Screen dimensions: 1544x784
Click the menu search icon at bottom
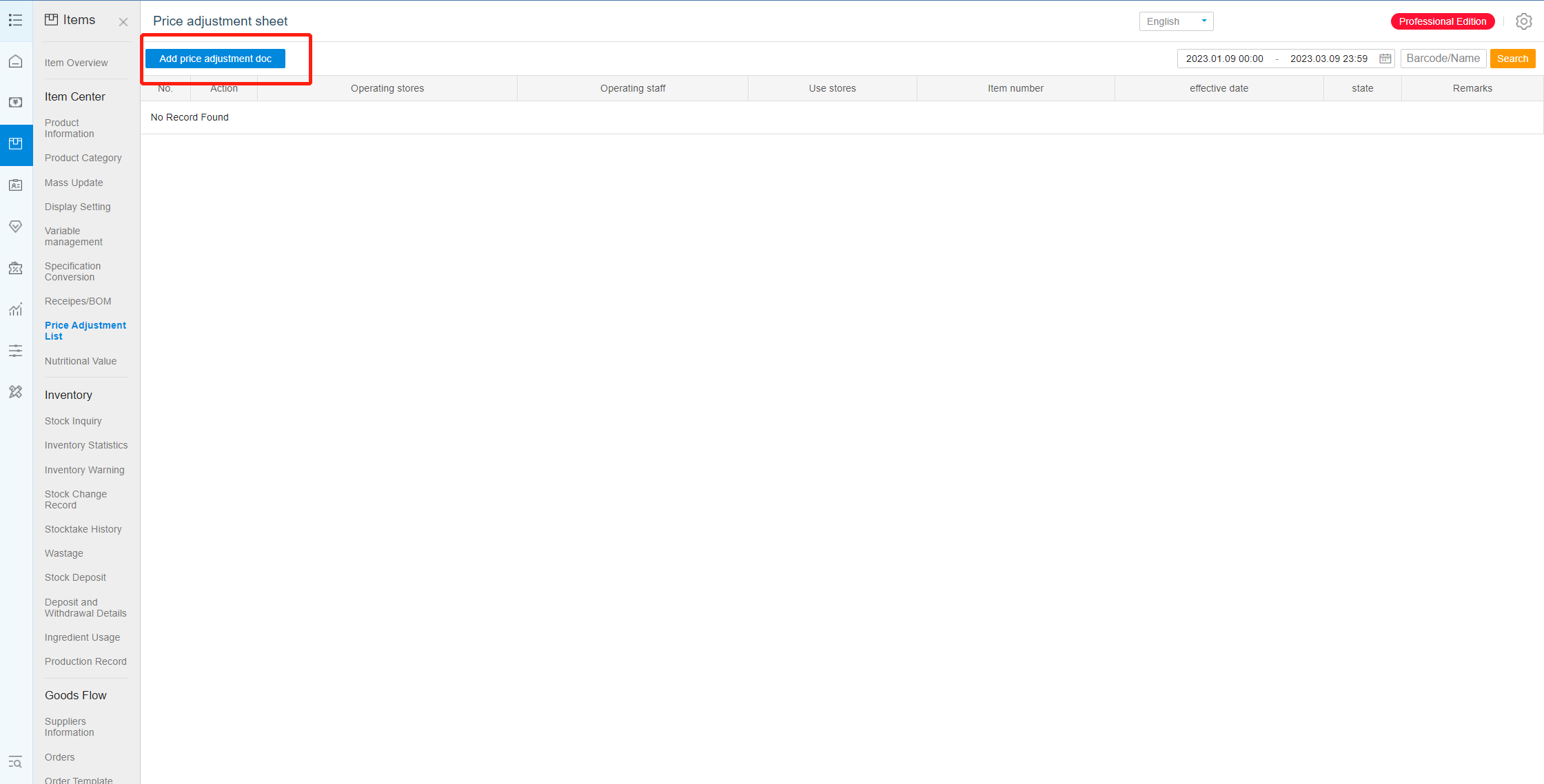(x=16, y=762)
